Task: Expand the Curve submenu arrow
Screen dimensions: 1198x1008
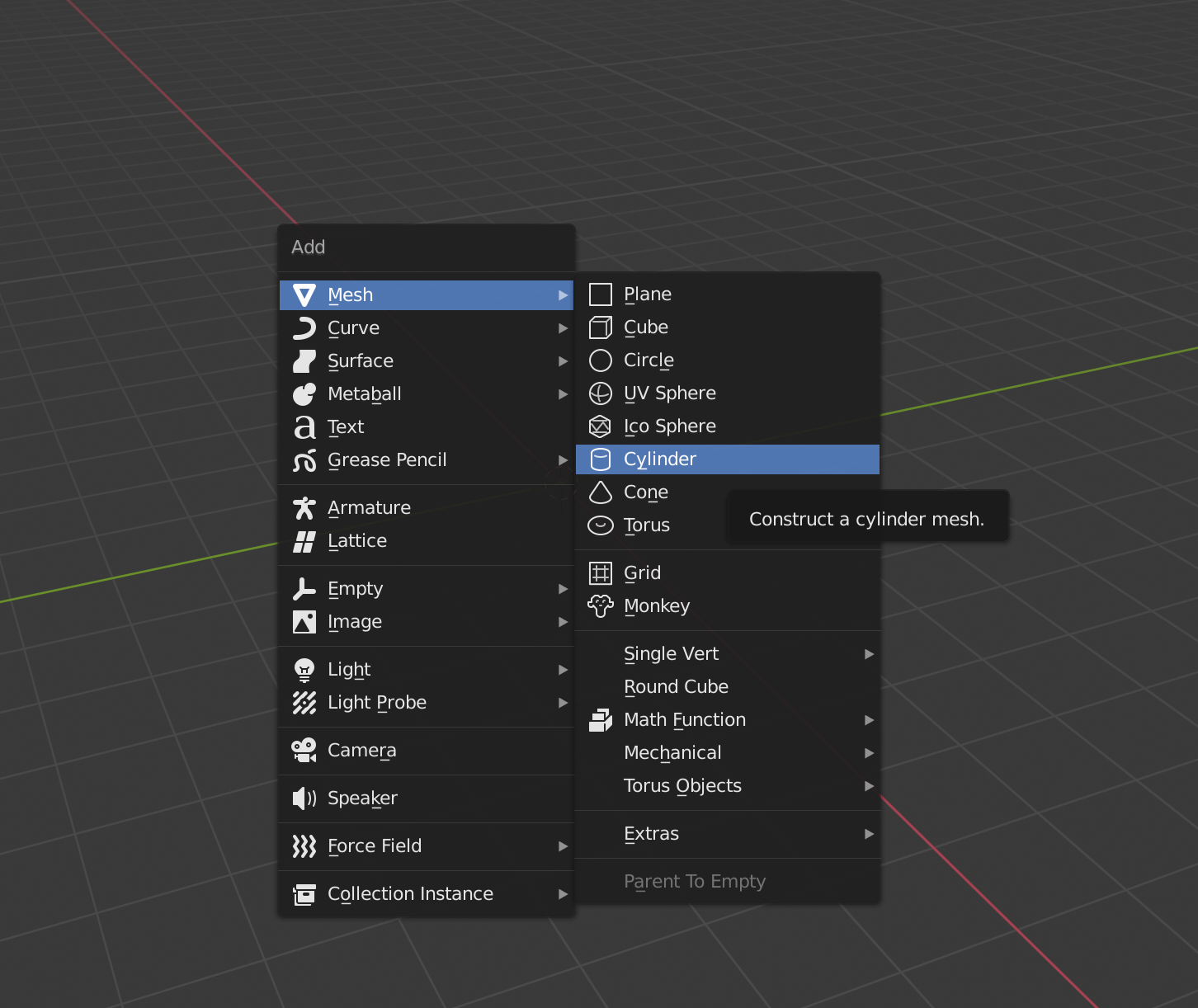Action: tap(563, 328)
